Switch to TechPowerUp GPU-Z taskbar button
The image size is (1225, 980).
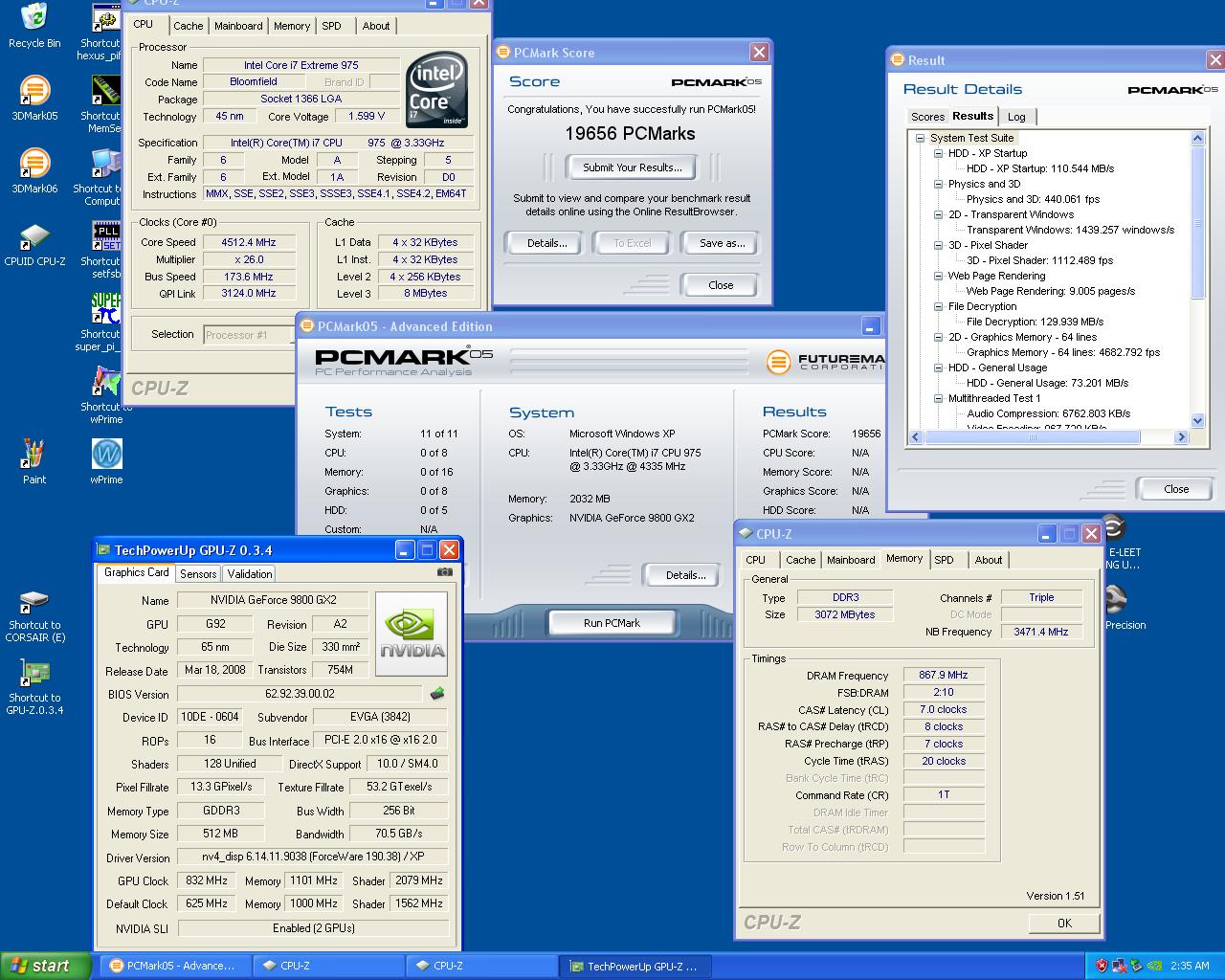pos(635,966)
